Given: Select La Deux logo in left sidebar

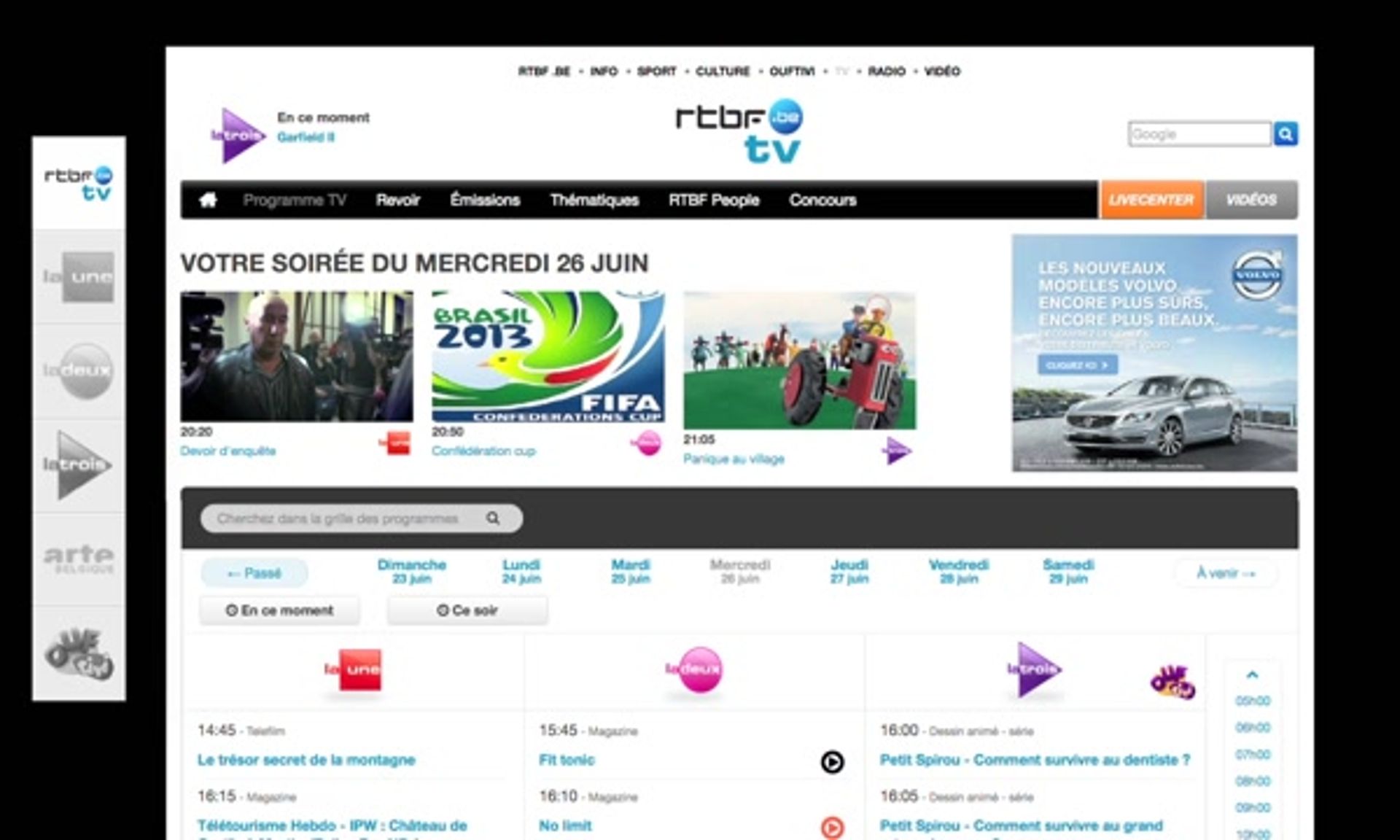Looking at the screenshot, I should point(79,370).
